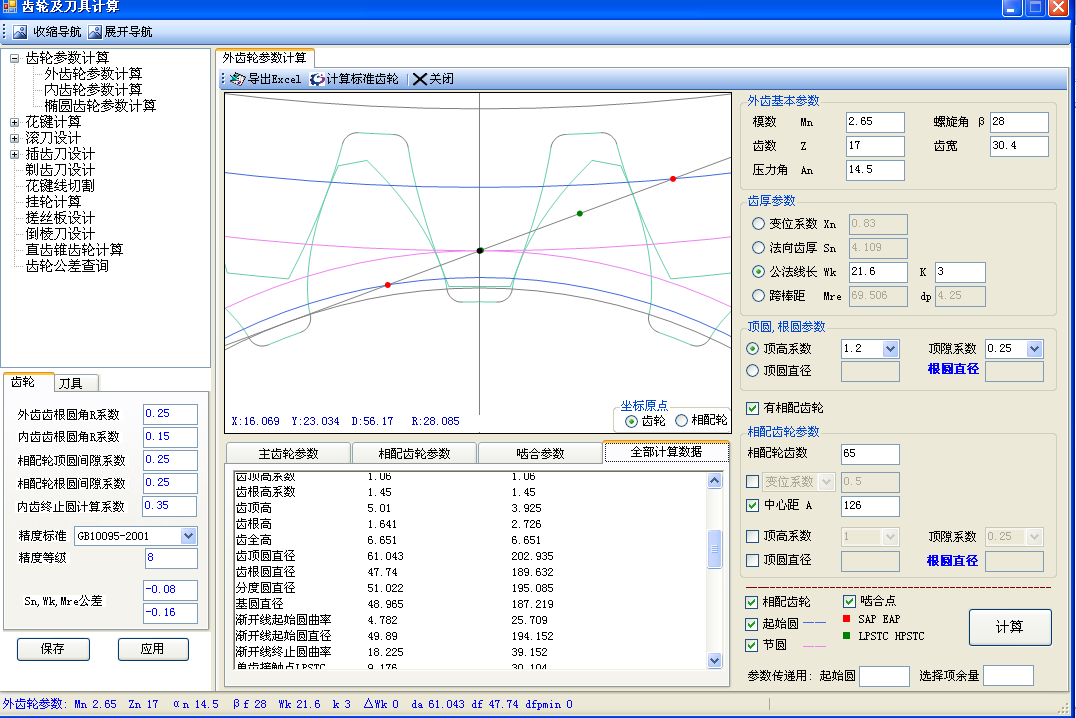
Task: Select 跨棒距 Mre radio button
Action: point(758,296)
